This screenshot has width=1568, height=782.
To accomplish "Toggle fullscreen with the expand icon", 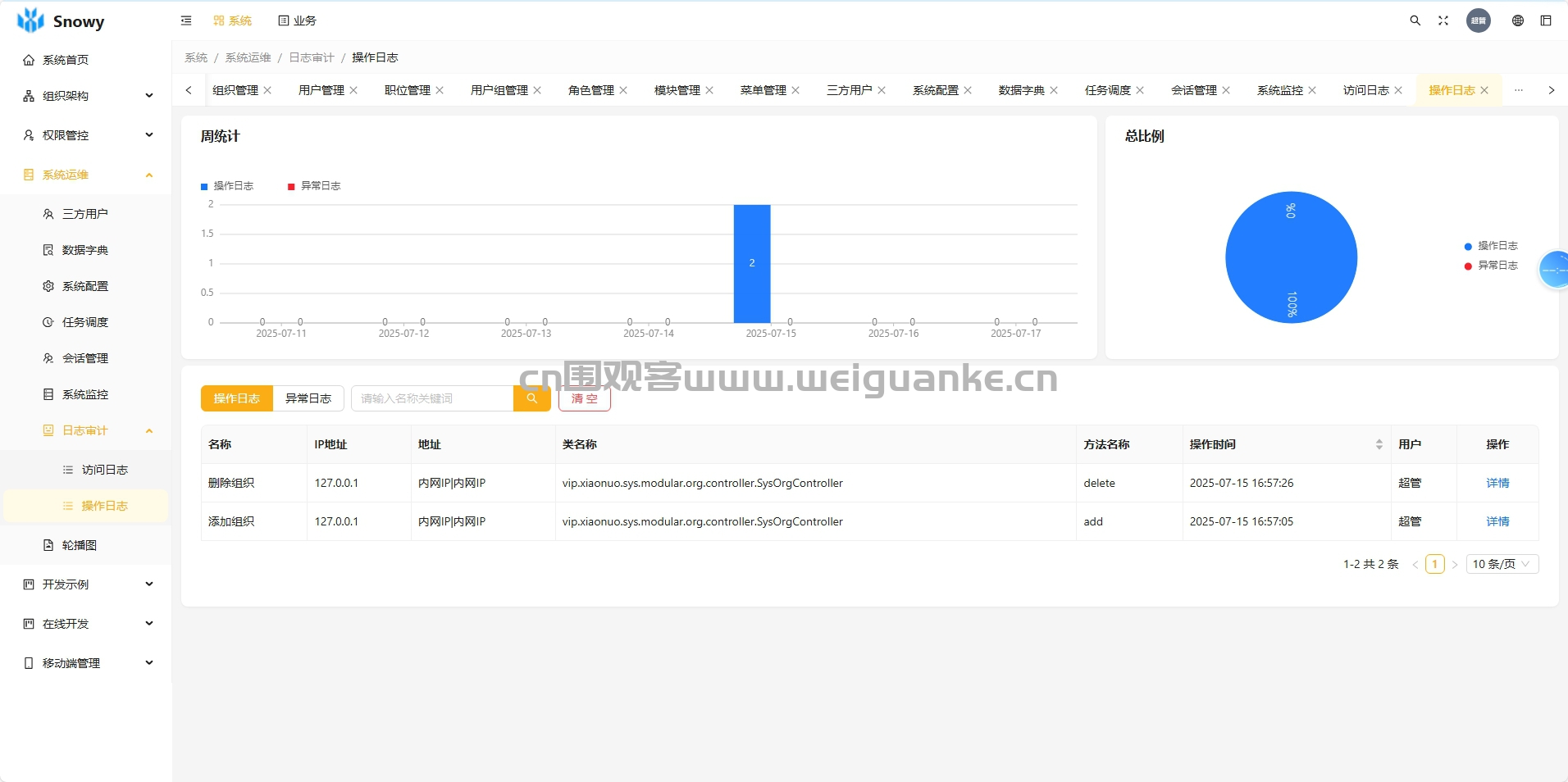I will 1443,20.
